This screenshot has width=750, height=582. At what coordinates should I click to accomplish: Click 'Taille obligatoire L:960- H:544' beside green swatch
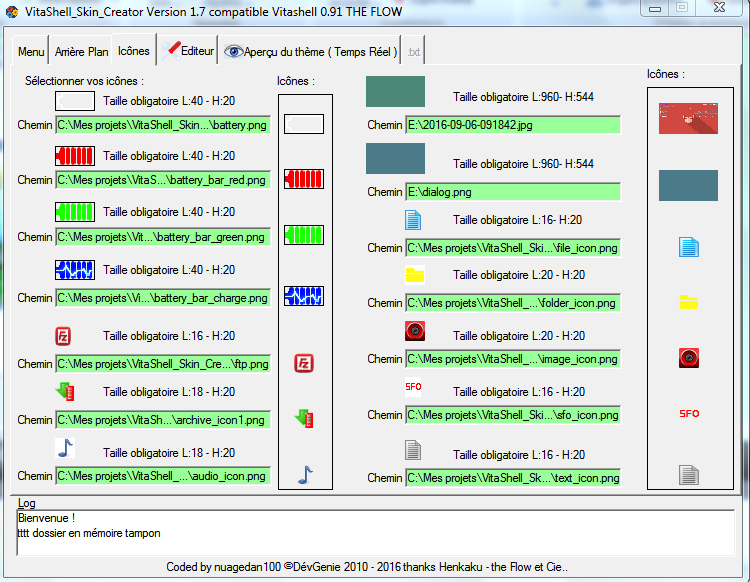point(523,97)
